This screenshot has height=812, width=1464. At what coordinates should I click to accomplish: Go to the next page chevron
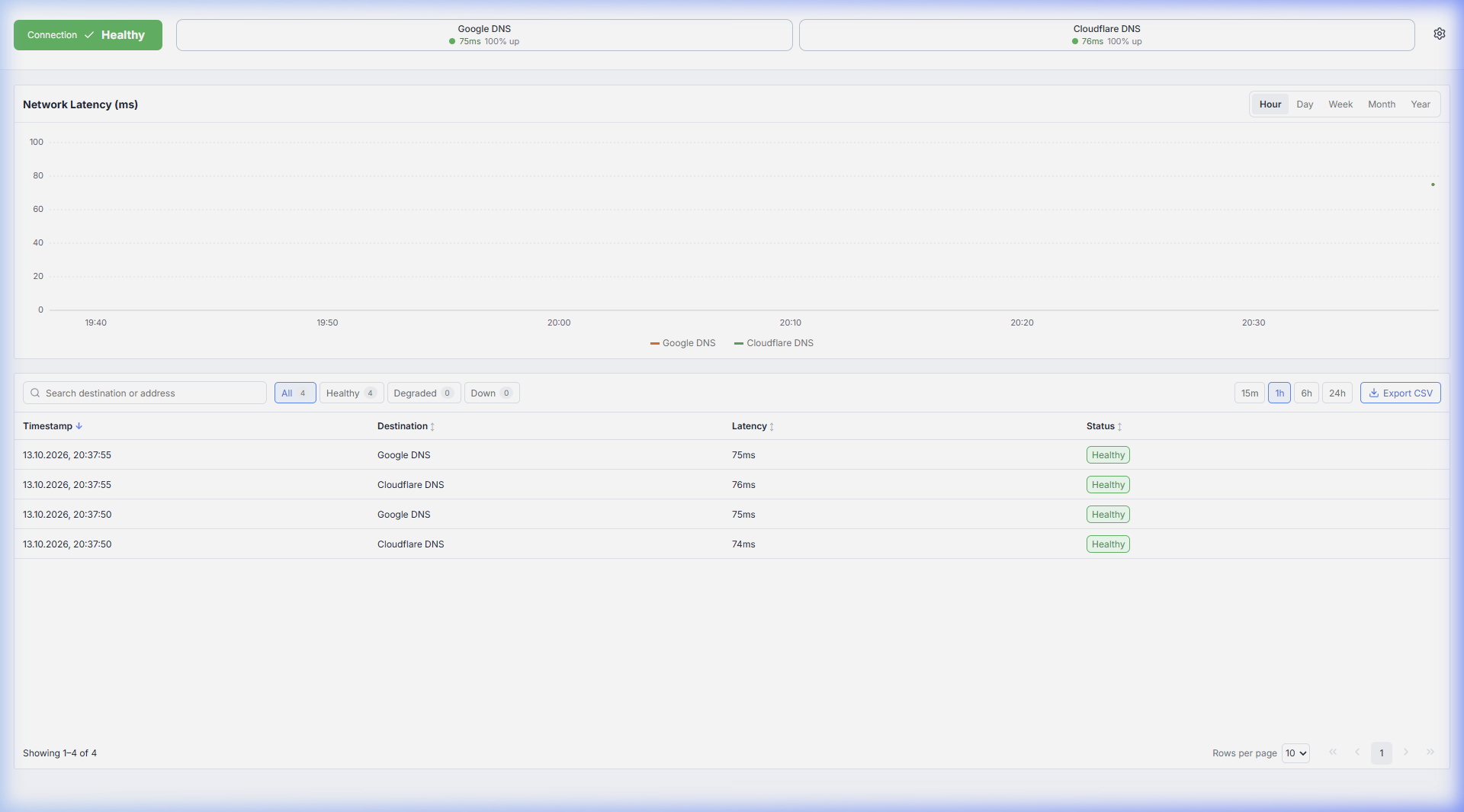tap(1406, 753)
